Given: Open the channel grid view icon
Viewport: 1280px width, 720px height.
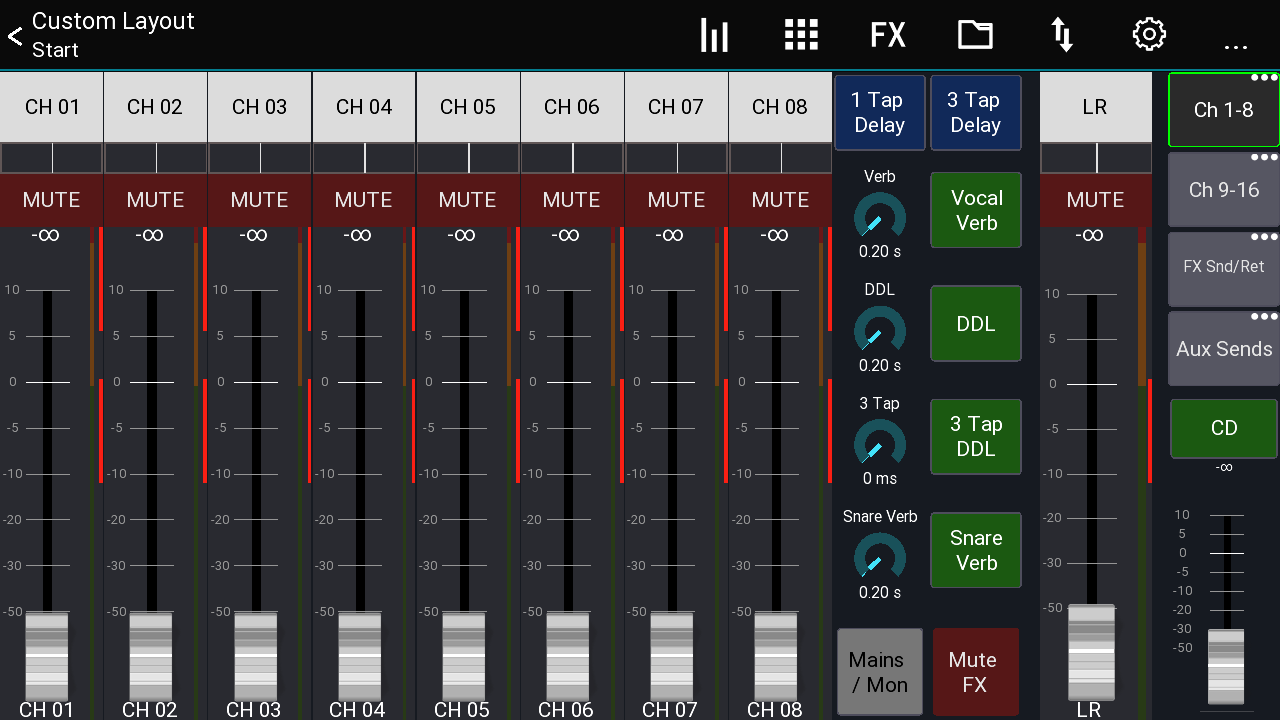Looking at the screenshot, I should (801, 34).
